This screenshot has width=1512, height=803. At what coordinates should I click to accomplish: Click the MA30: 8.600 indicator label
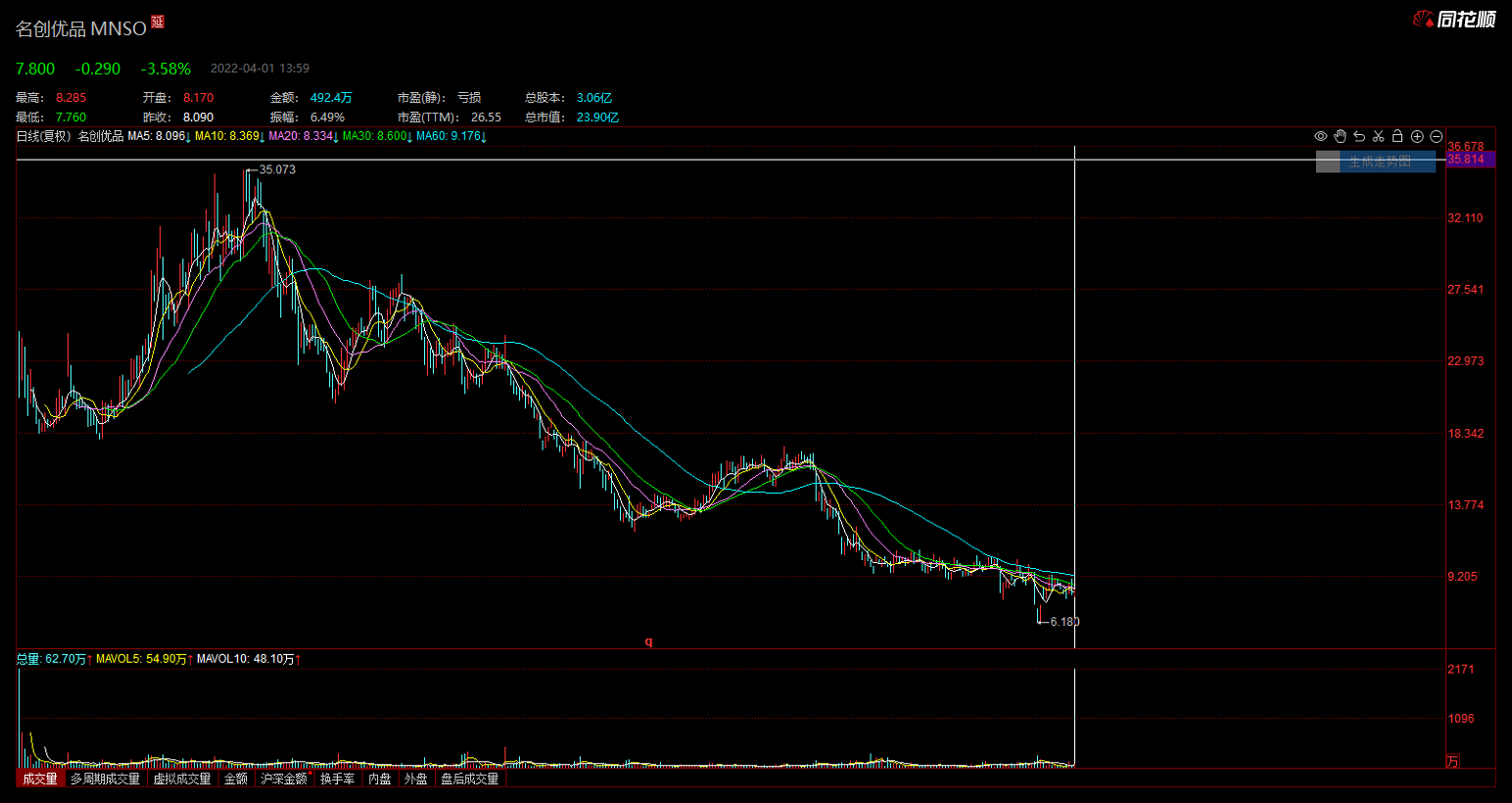[x=377, y=136]
